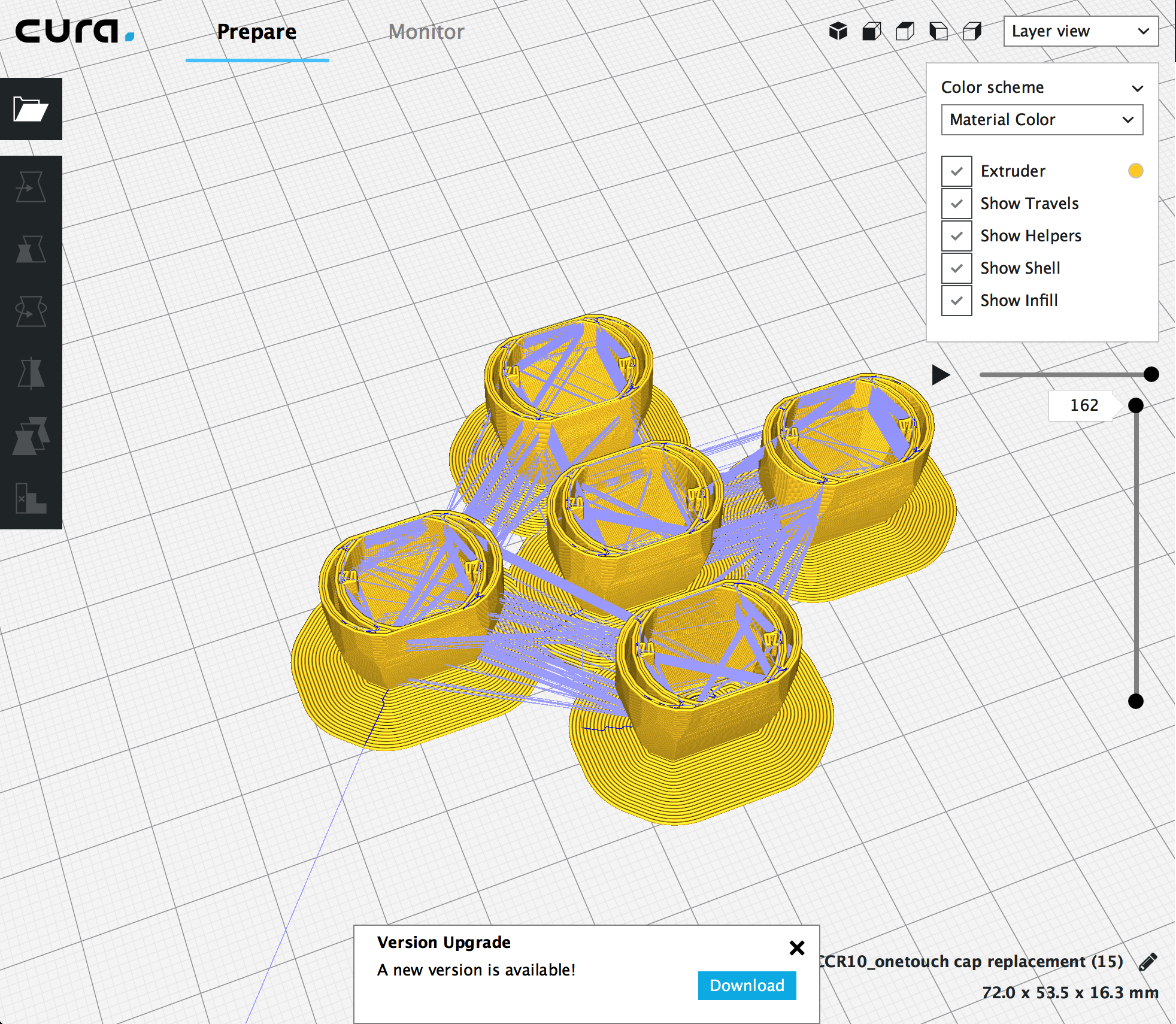
Task: Click the upper layer slider handle
Action: tap(1135, 405)
